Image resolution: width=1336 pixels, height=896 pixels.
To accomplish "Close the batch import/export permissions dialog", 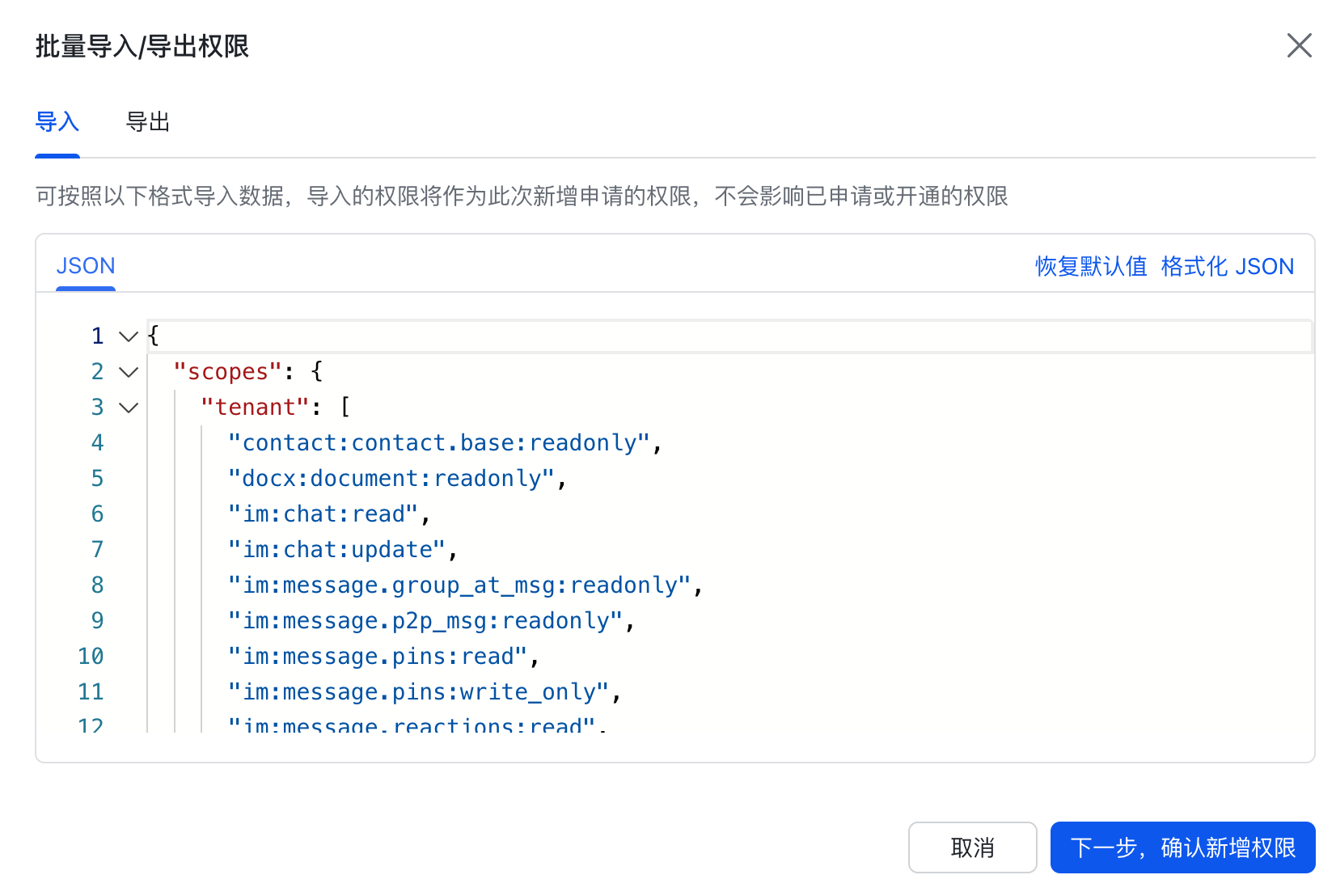I will tap(1299, 46).
